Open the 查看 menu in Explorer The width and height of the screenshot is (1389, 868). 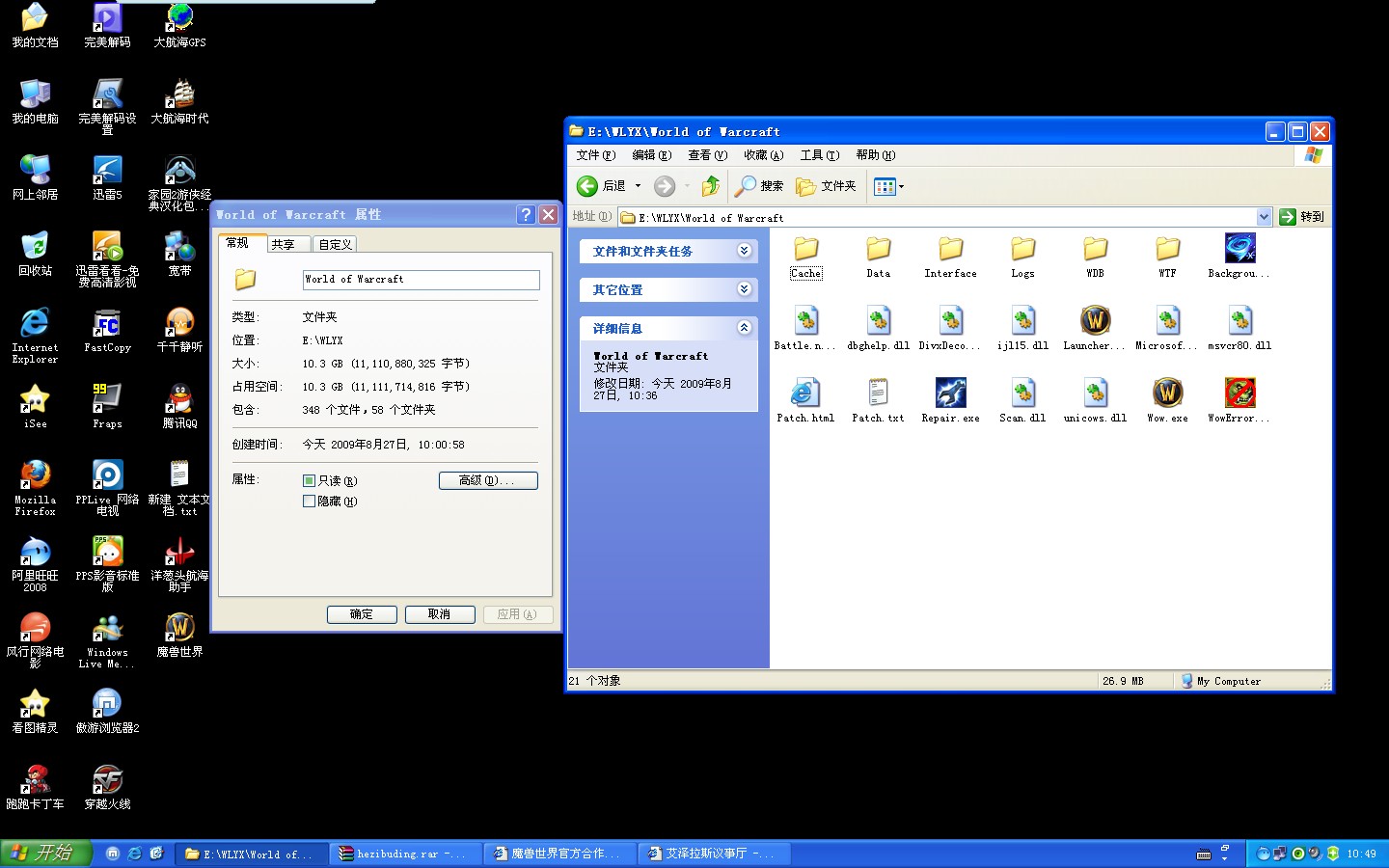point(707,155)
